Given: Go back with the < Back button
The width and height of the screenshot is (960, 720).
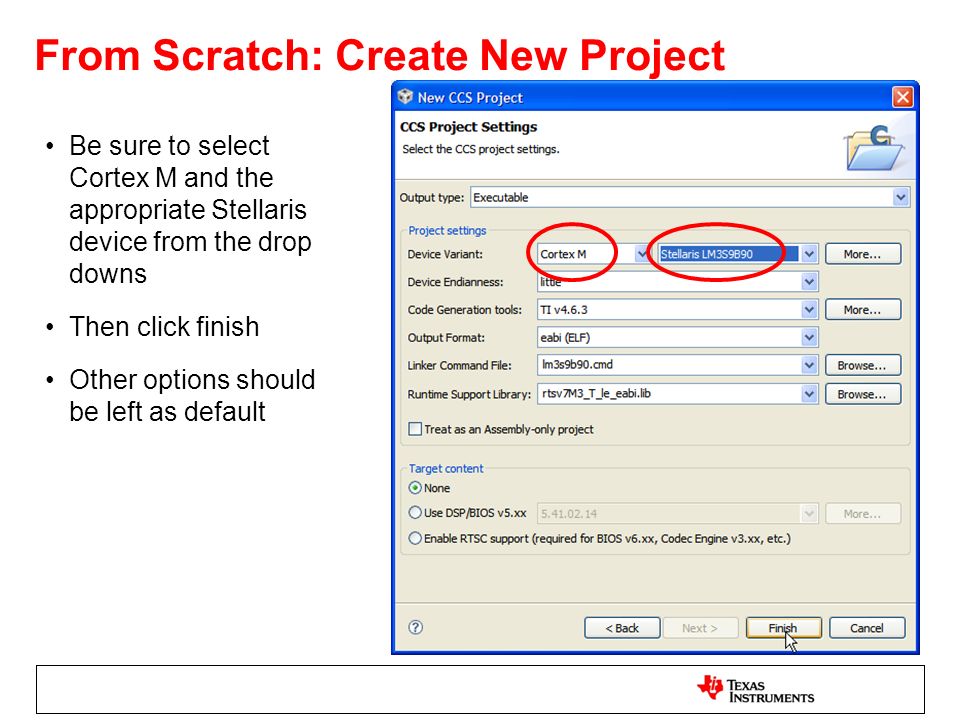Looking at the screenshot, I should [622, 628].
